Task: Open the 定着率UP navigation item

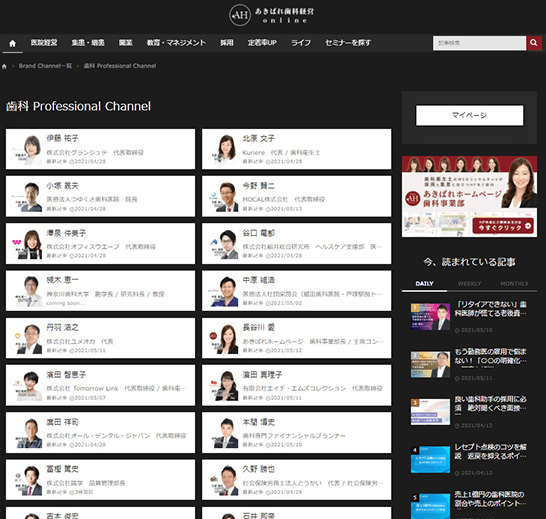Action: click(x=262, y=43)
